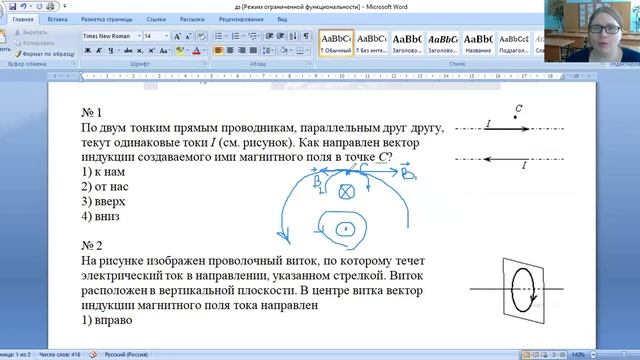640x360 pixels.
Task: Select the Обычный style
Action: click(336, 43)
